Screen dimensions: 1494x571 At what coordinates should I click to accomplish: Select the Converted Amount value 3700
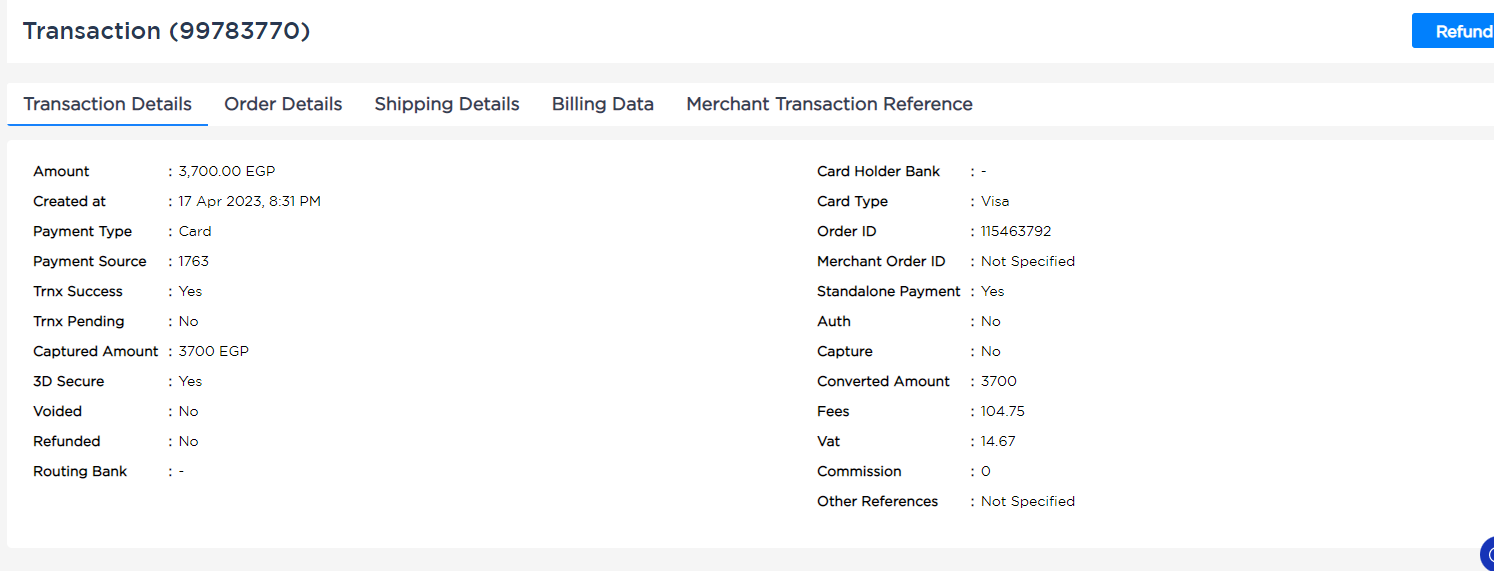tap(999, 381)
